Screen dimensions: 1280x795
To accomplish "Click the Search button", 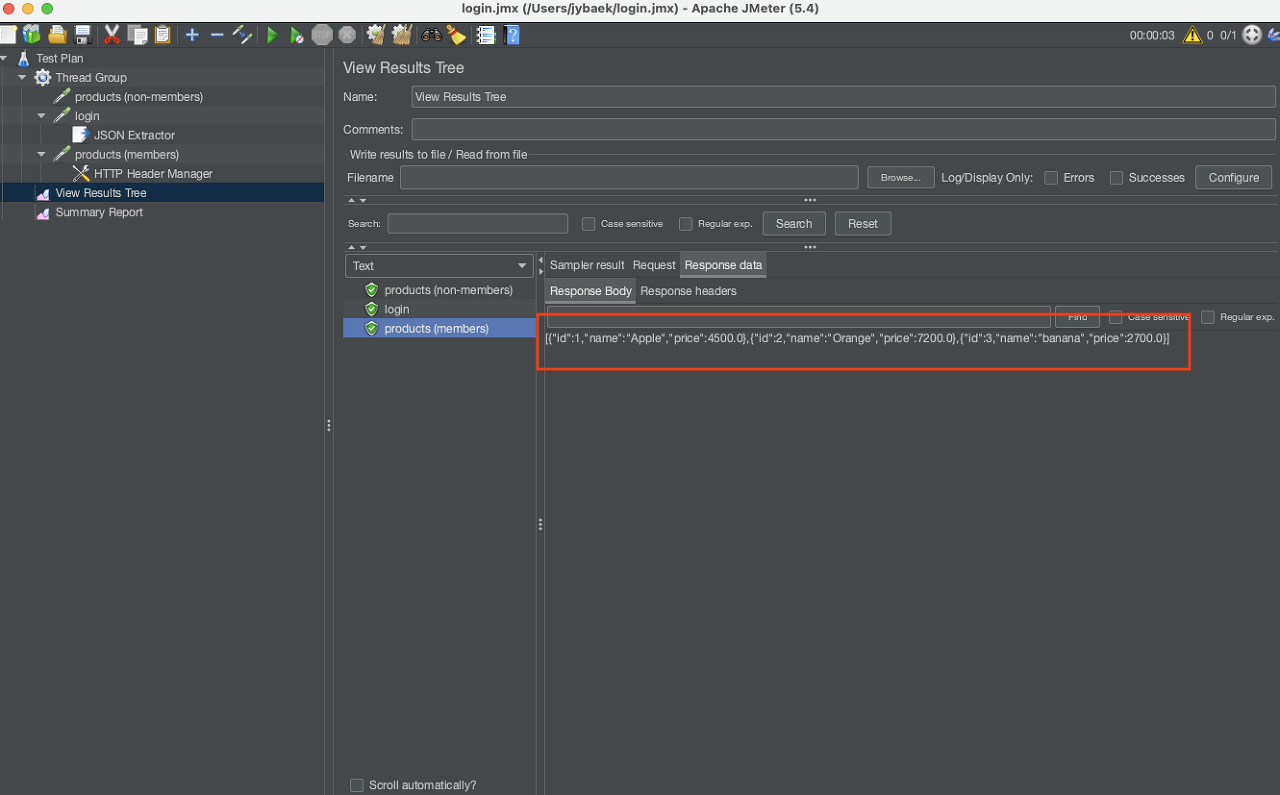I will coord(794,224).
